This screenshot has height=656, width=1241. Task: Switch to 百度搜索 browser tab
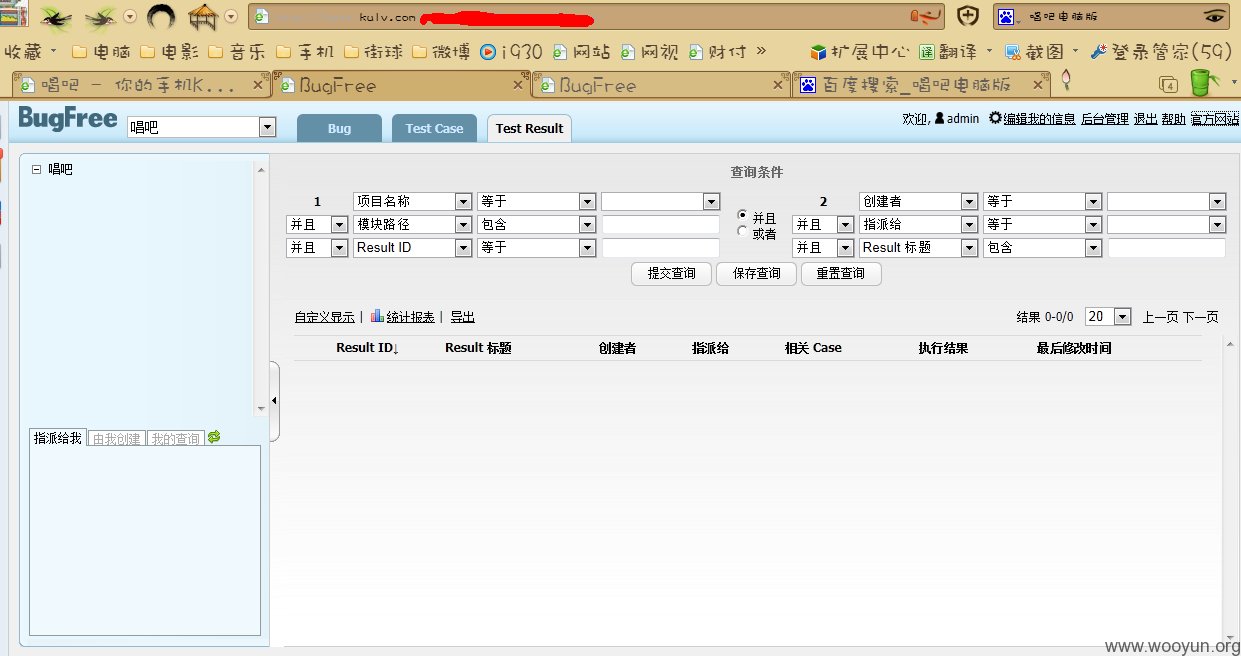coord(921,86)
